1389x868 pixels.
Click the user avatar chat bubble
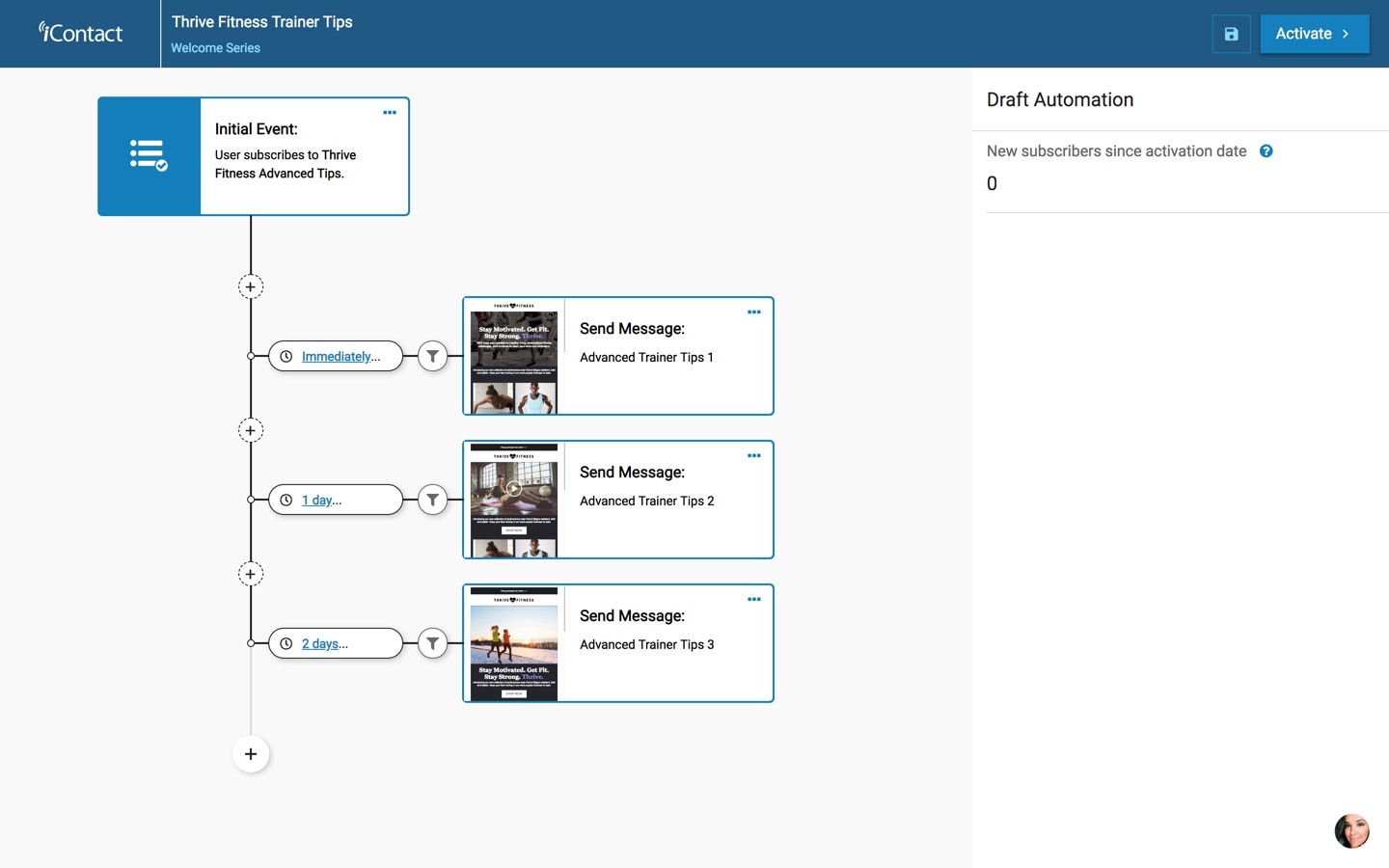point(1351,830)
